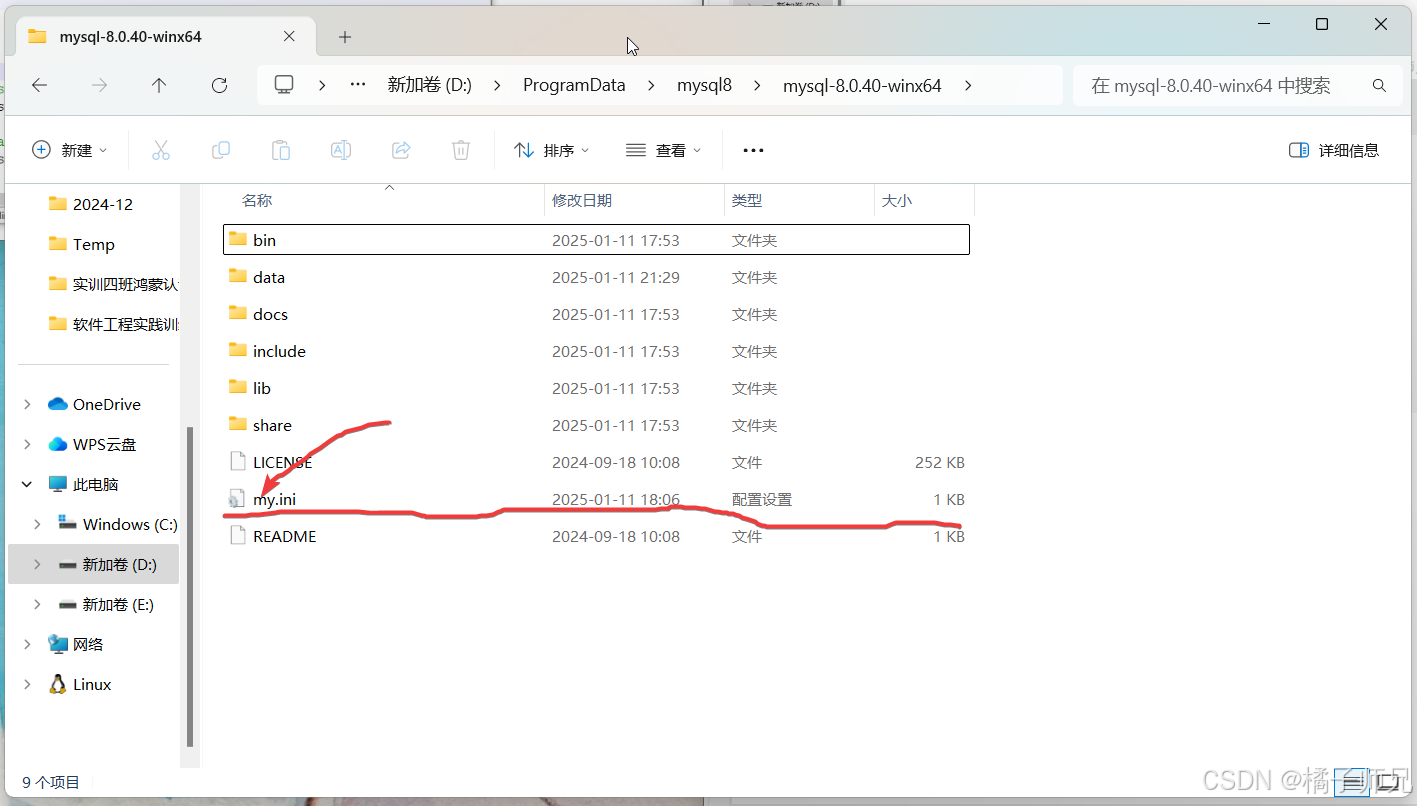This screenshot has height=806, width=1417.
Task: Click the Linux penguin icon
Action: click(x=57, y=684)
